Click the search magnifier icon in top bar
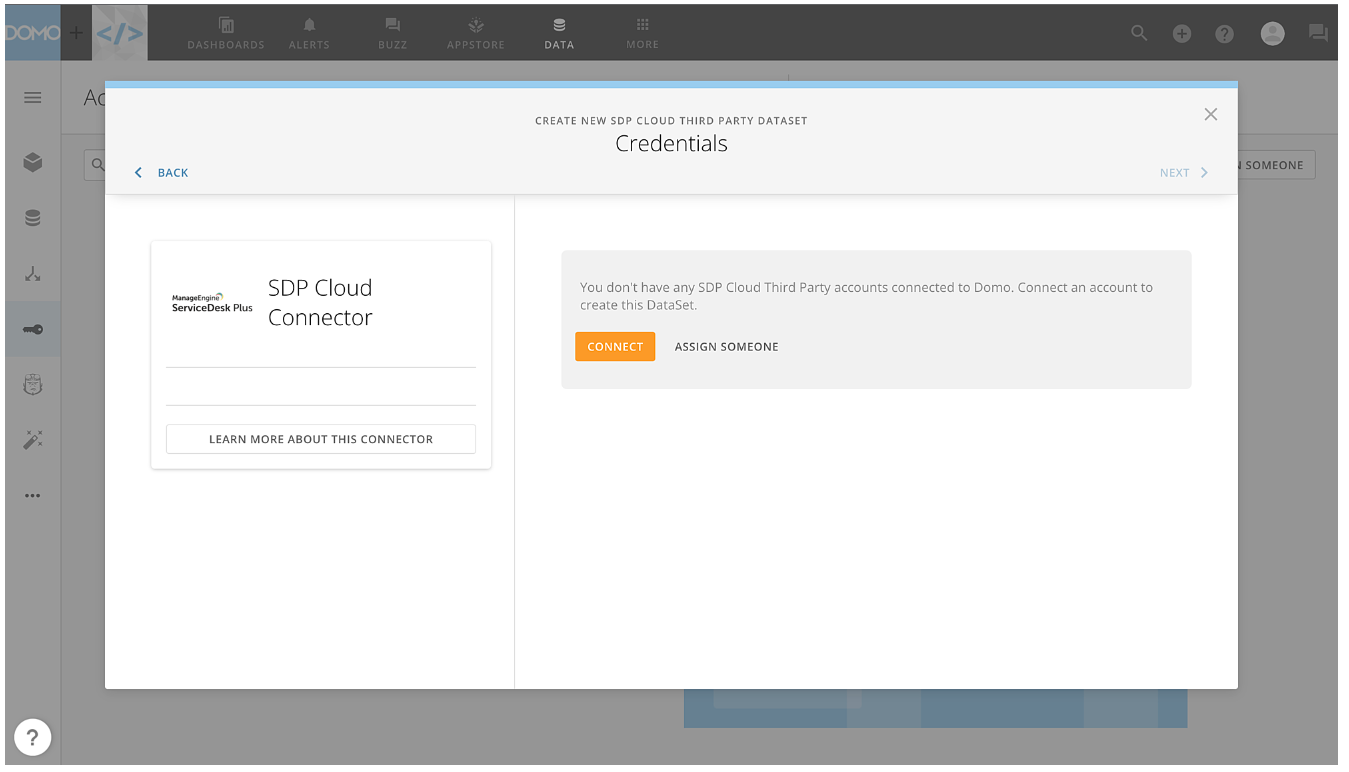The height and width of the screenshot is (772, 1349). pyautogui.click(x=1139, y=33)
